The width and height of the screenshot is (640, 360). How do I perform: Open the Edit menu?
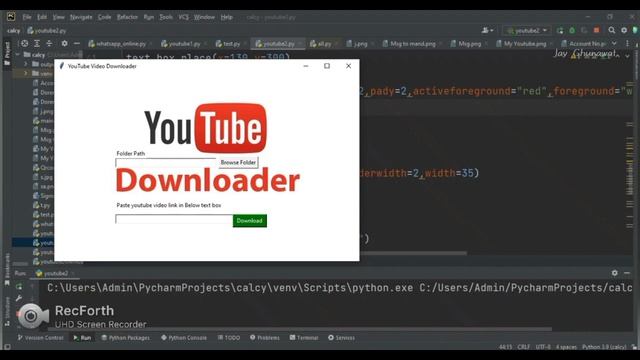(42, 17)
